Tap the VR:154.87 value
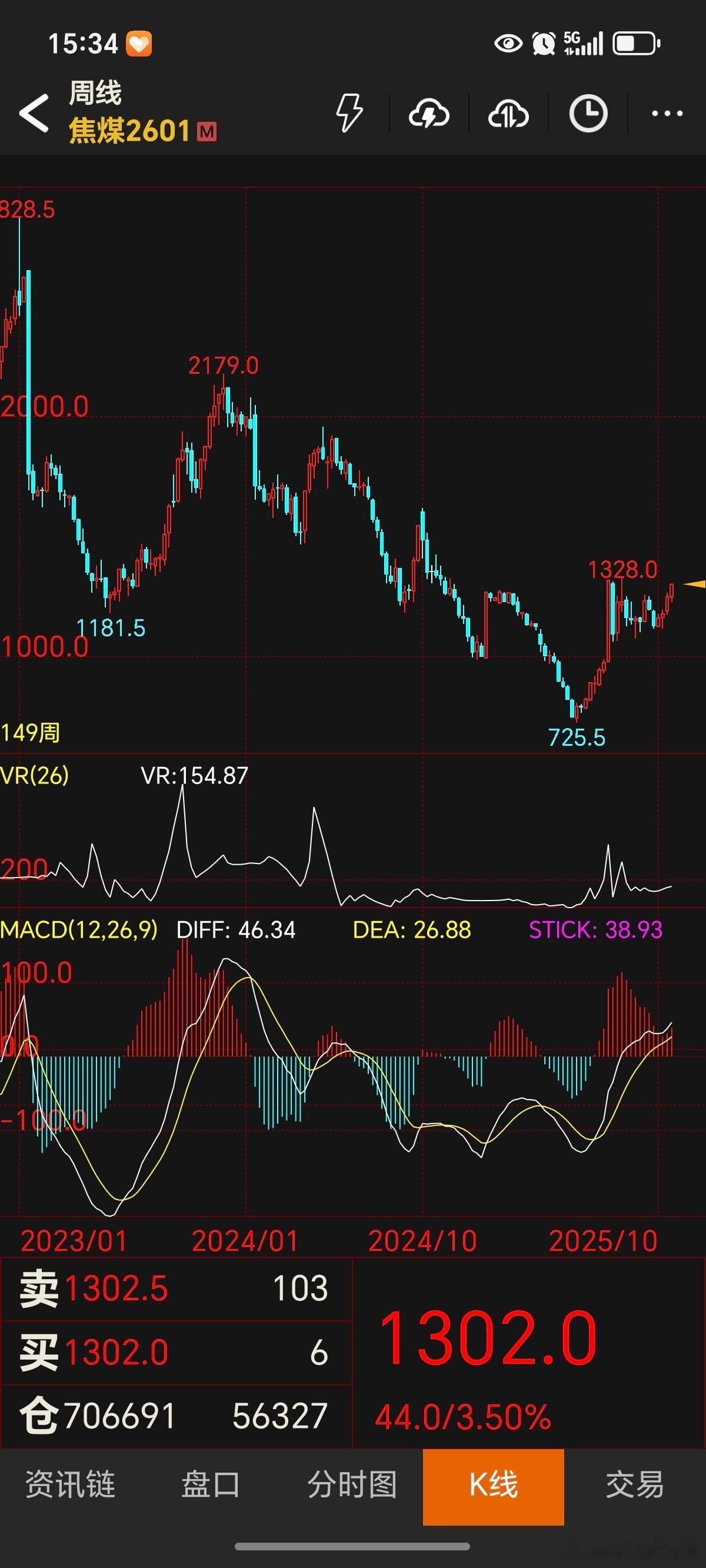This screenshot has width=706, height=1568. pyautogui.click(x=194, y=776)
